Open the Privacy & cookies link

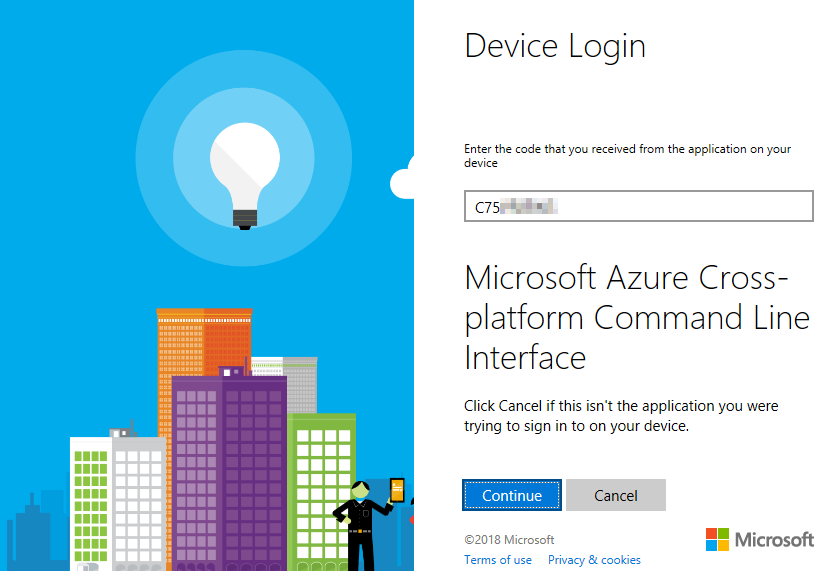coord(594,560)
